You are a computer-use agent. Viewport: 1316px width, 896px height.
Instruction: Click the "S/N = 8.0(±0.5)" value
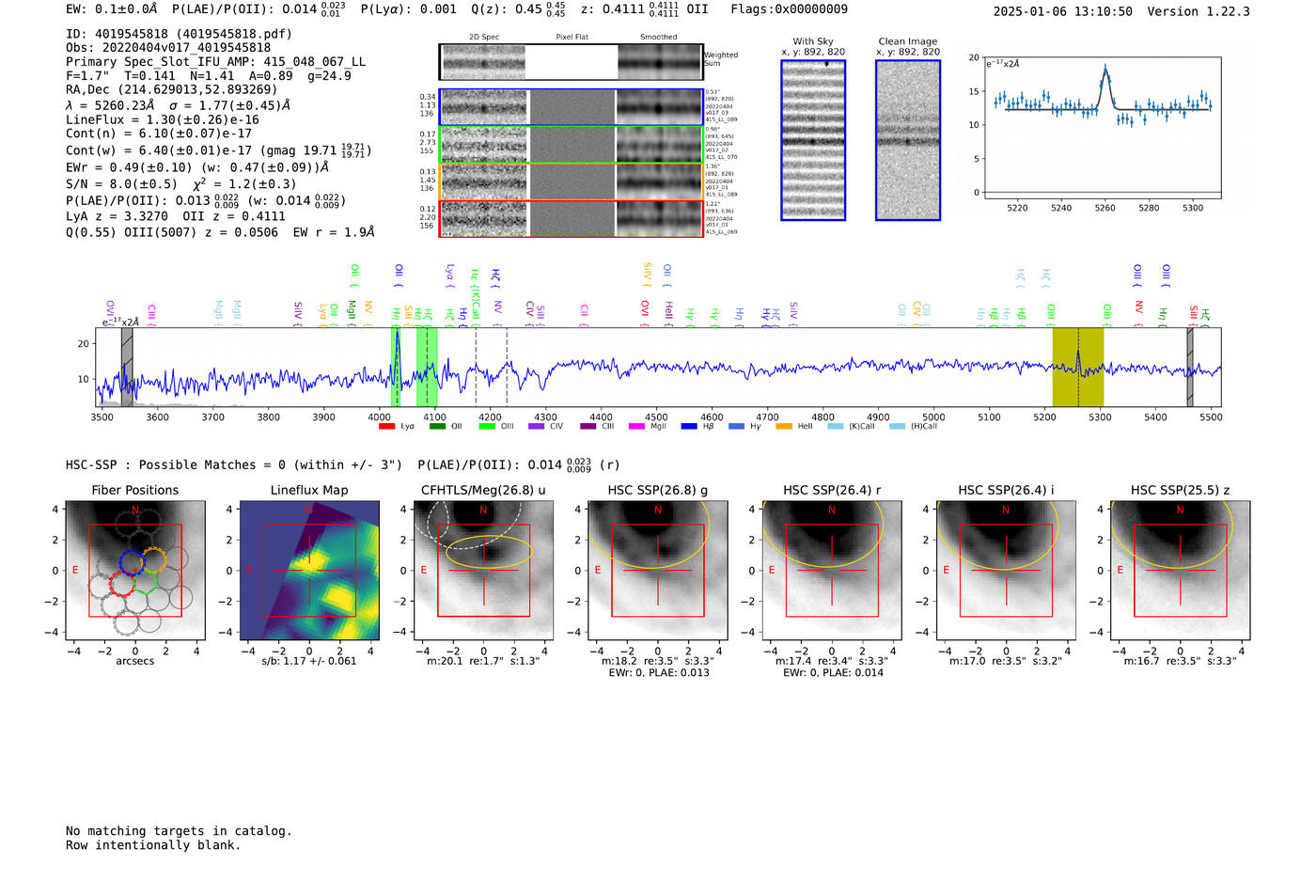(x=121, y=184)
